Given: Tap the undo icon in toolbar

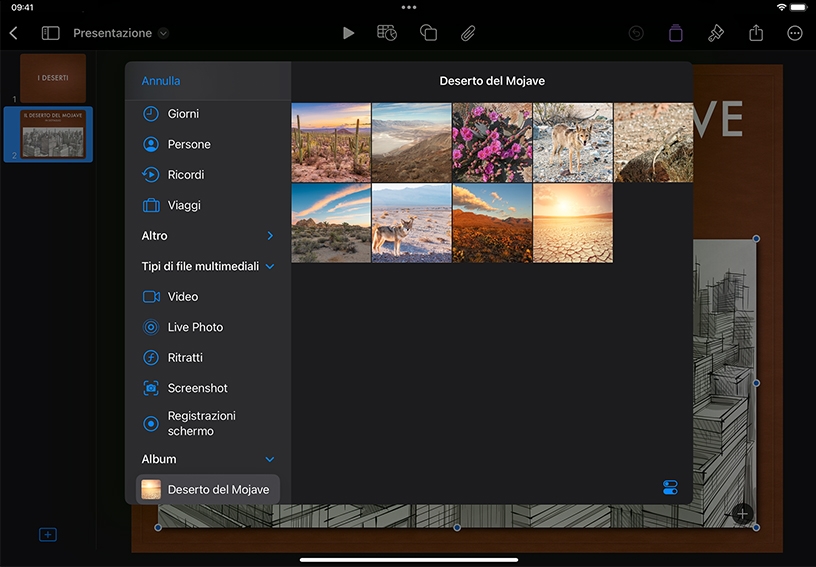Looking at the screenshot, I should 636,33.
